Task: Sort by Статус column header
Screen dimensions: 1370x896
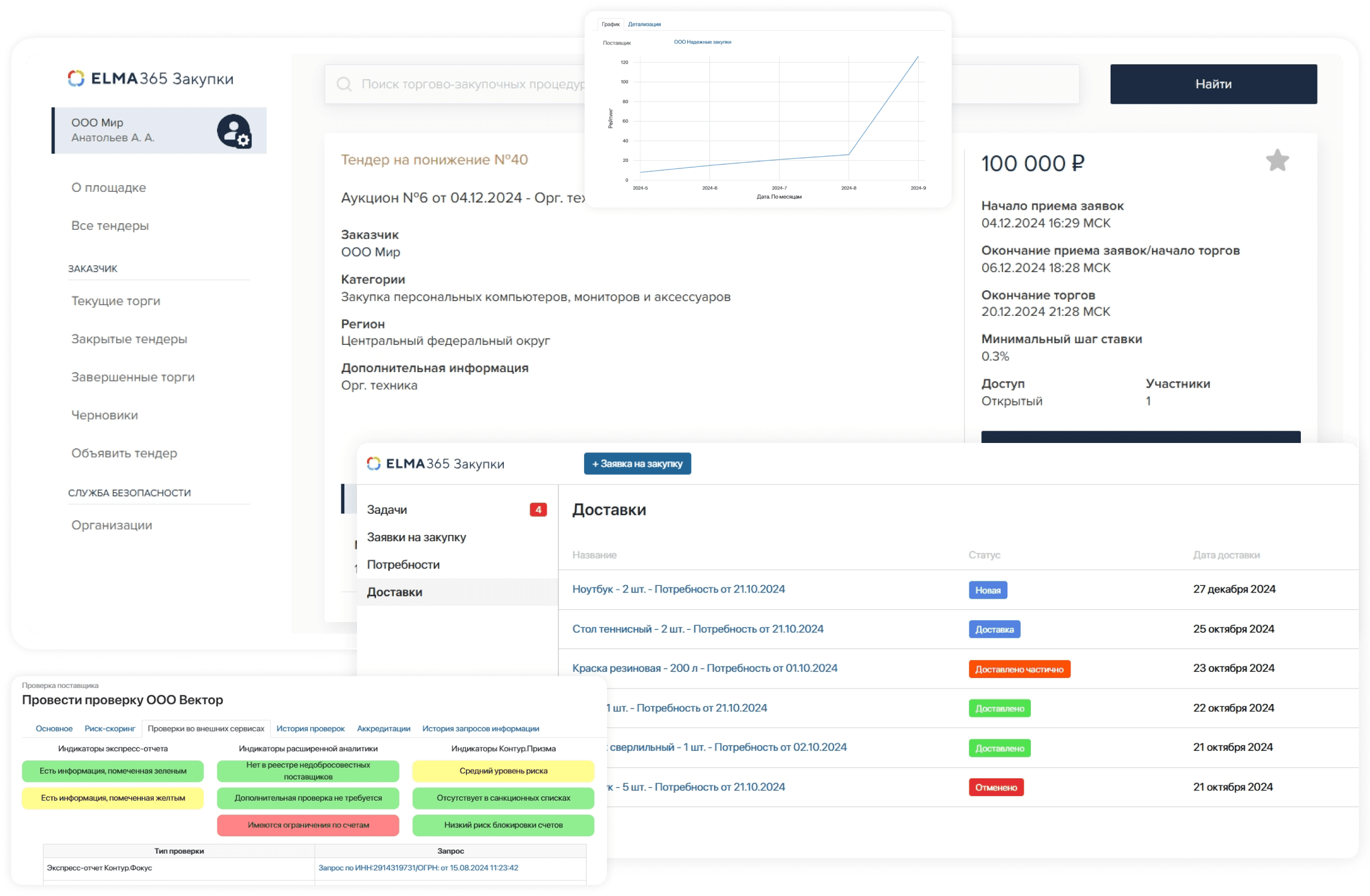Action: pos(985,555)
